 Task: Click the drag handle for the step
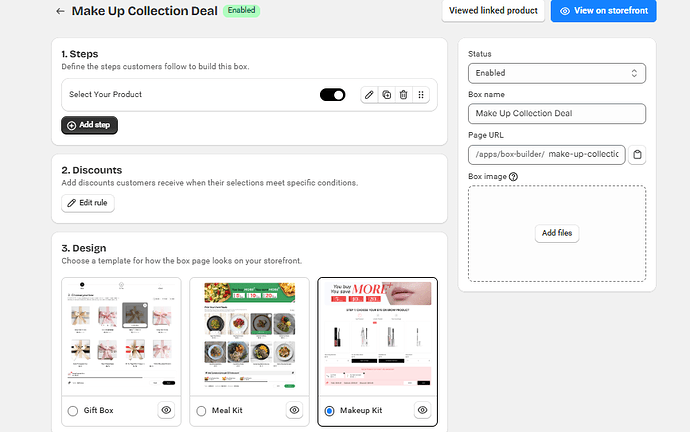[x=421, y=95]
